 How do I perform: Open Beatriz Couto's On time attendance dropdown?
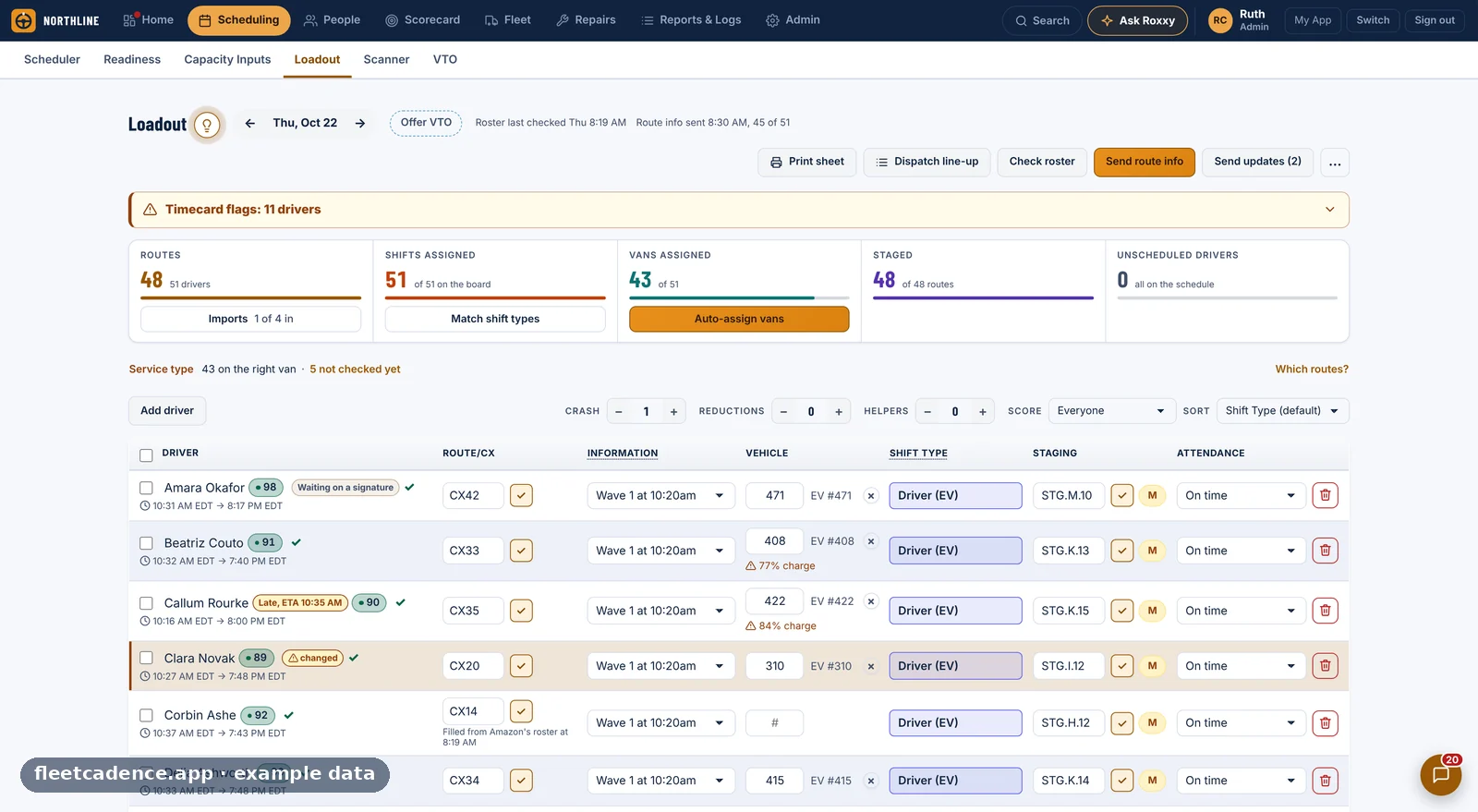pos(1242,551)
